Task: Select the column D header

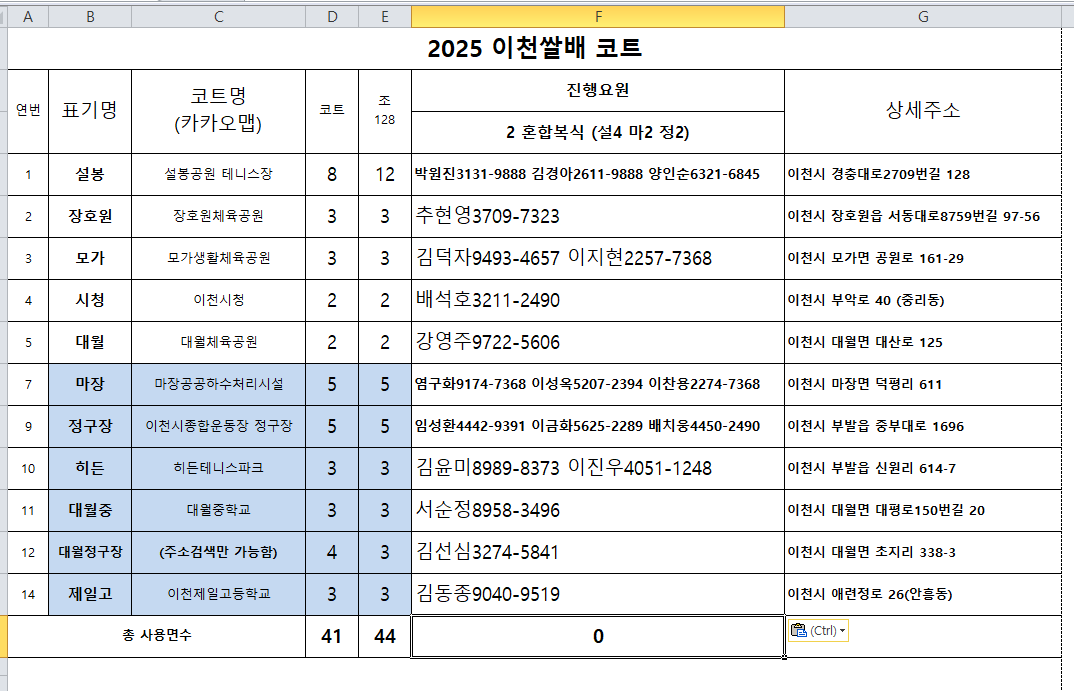Action: (x=332, y=16)
